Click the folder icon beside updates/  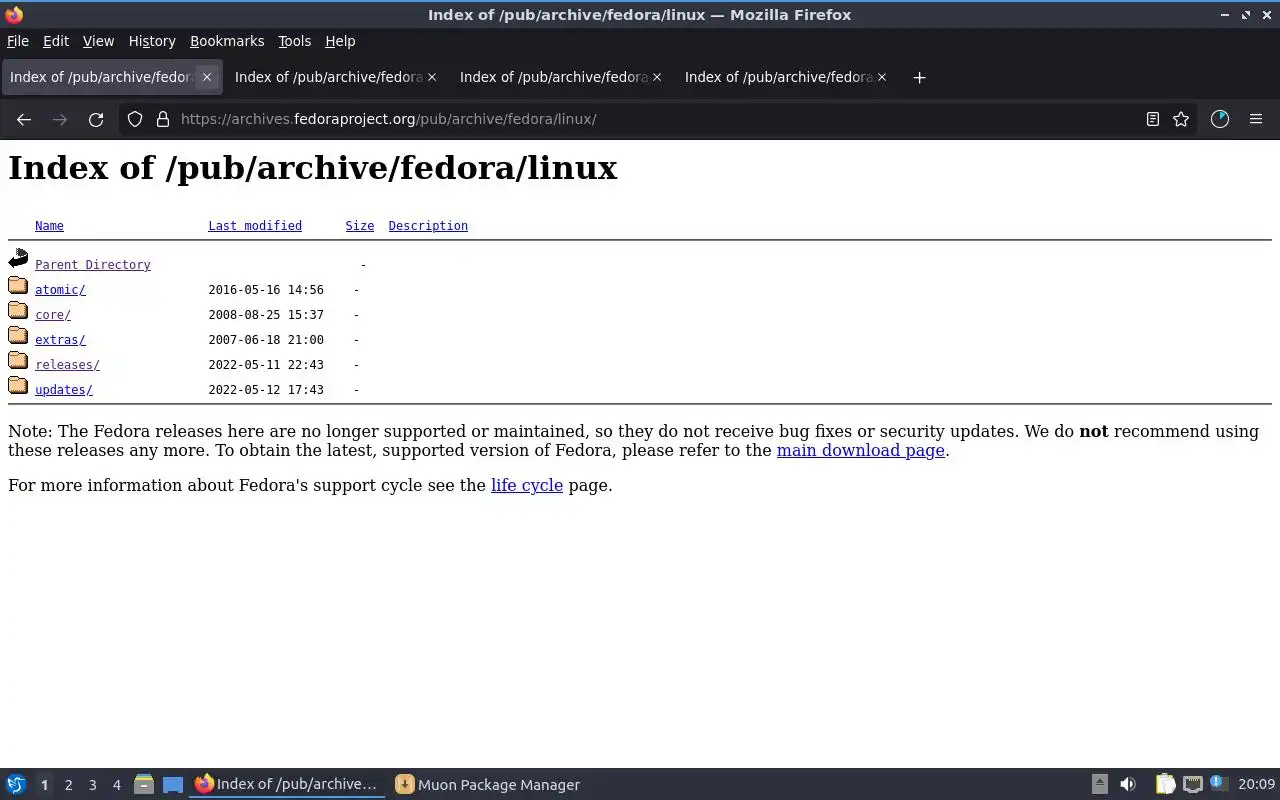coord(18,386)
